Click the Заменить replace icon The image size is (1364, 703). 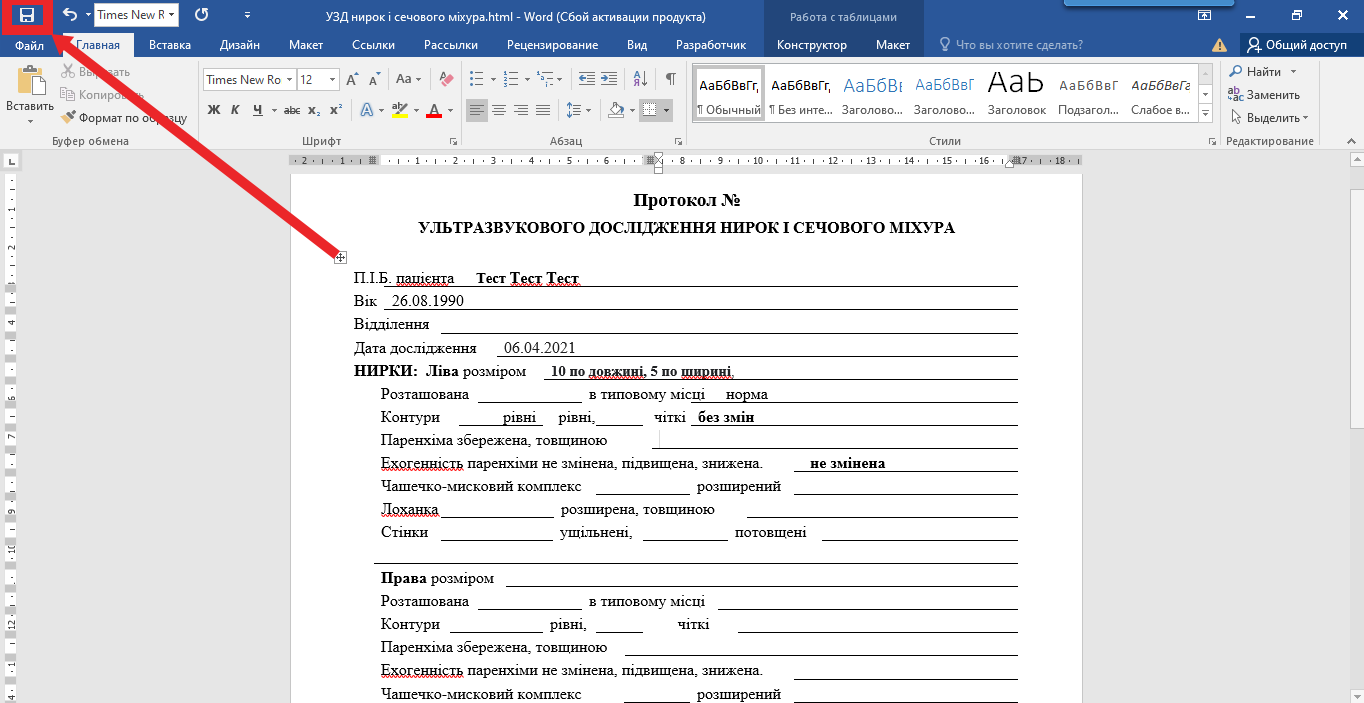click(x=1236, y=95)
